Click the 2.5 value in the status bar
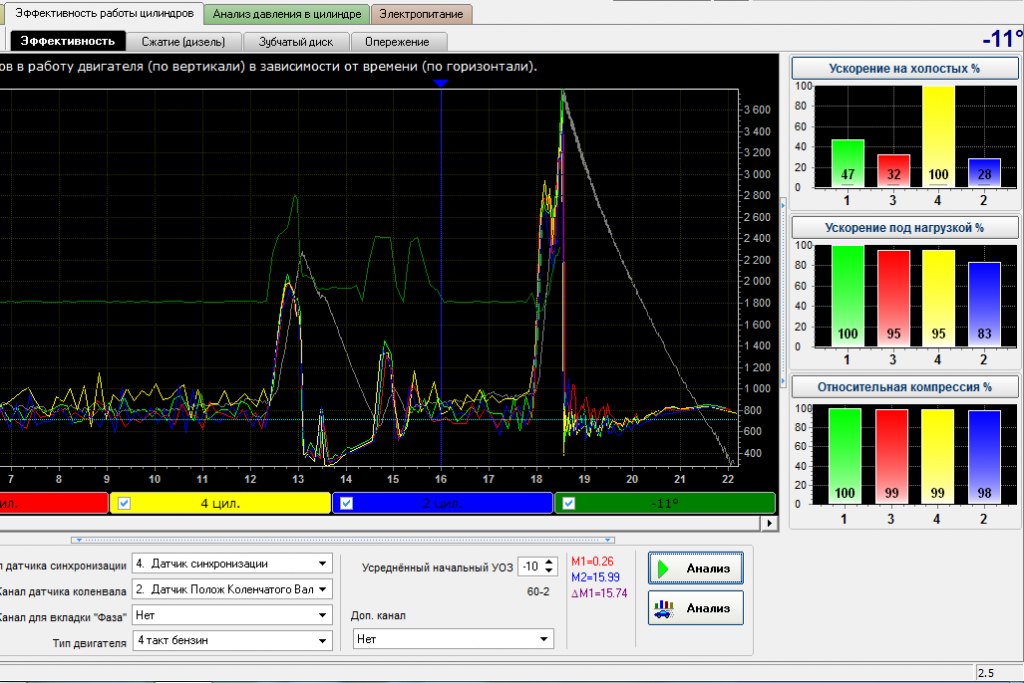 986,673
